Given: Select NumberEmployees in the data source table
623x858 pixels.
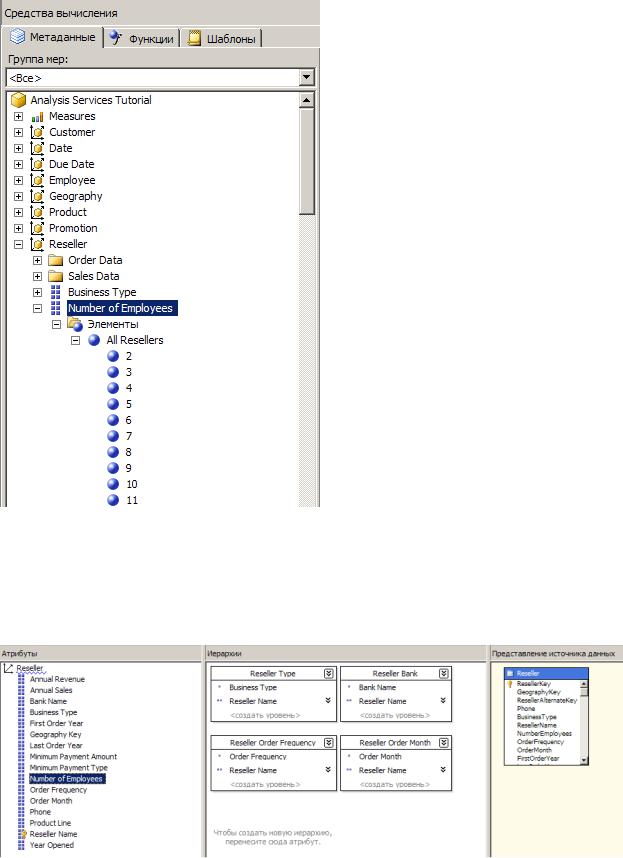Looking at the screenshot, I should [544, 733].
